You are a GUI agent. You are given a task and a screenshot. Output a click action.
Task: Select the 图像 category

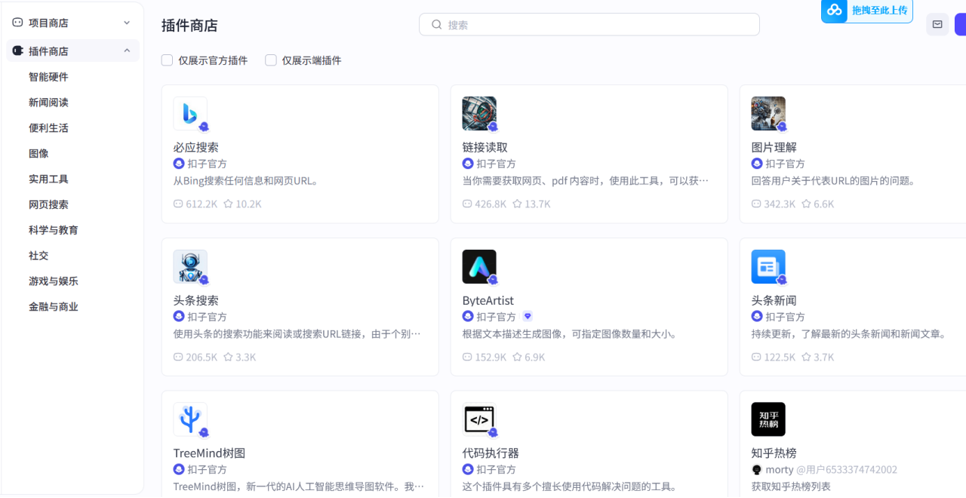point(39,153)
